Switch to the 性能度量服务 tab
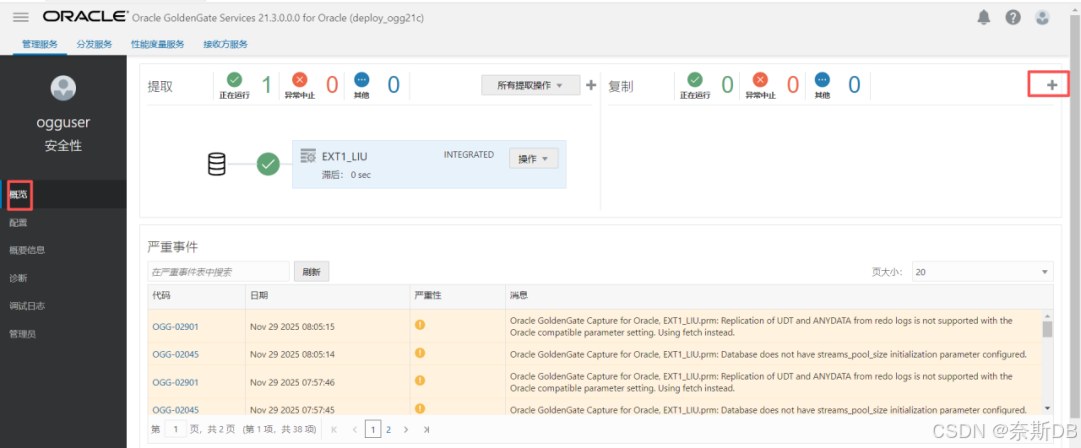1081x448 pixels. (x=158, y=44)
